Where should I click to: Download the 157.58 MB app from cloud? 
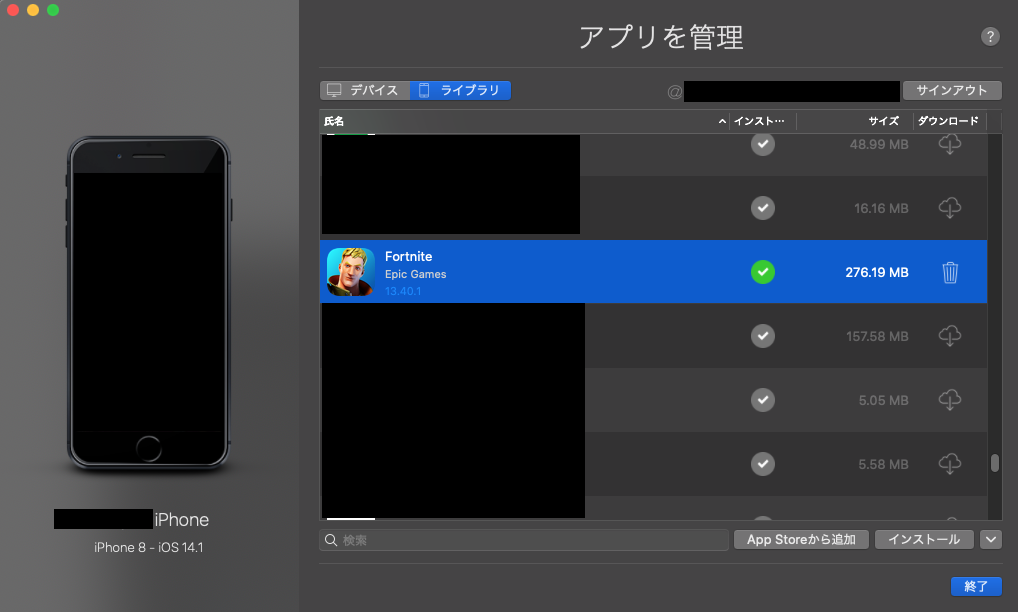coord(950,336)
